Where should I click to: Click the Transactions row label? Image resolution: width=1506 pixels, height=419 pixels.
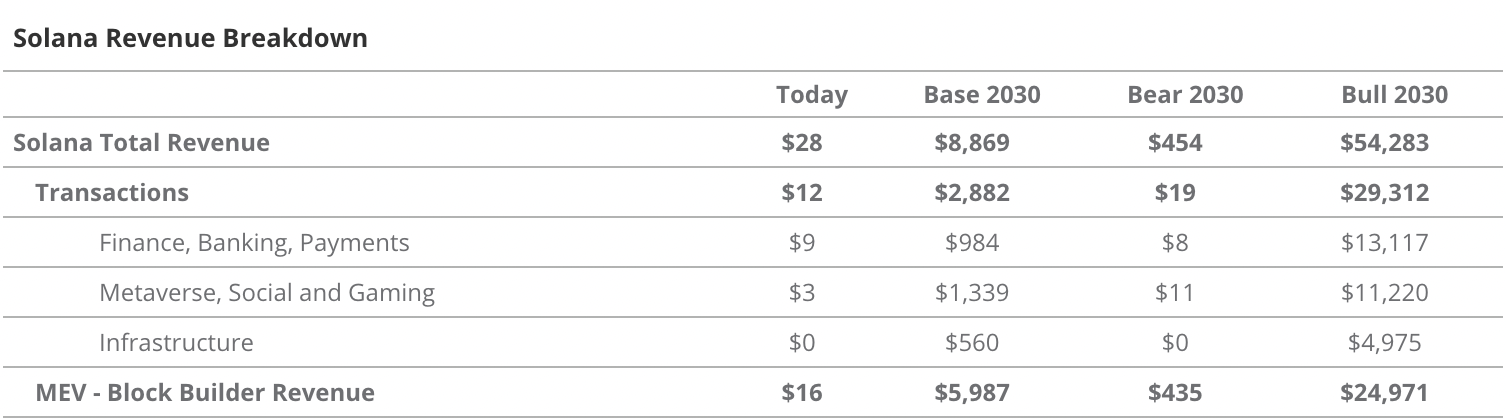point(112,192)
